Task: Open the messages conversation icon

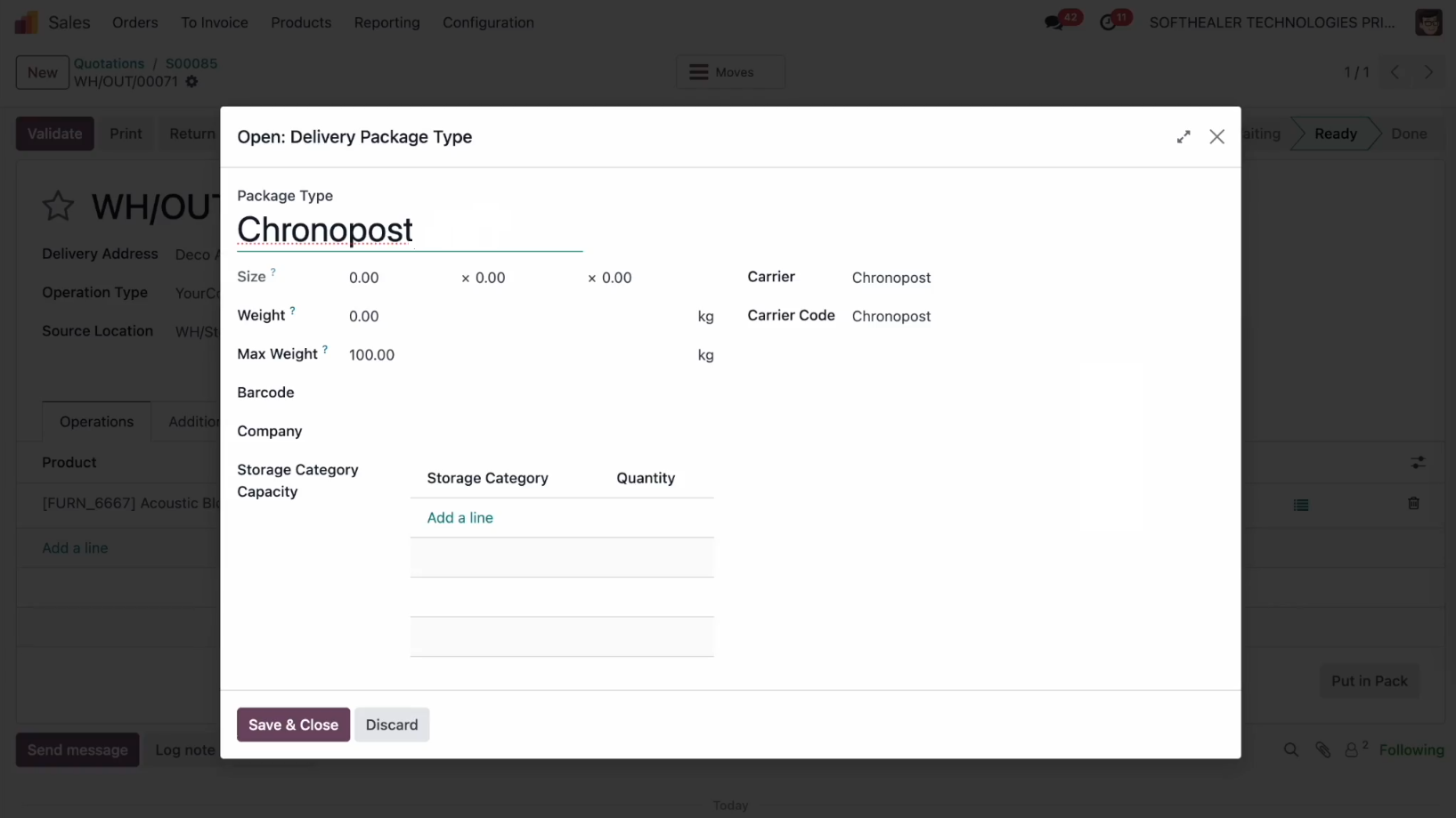Action: [x=1054, y=22]
